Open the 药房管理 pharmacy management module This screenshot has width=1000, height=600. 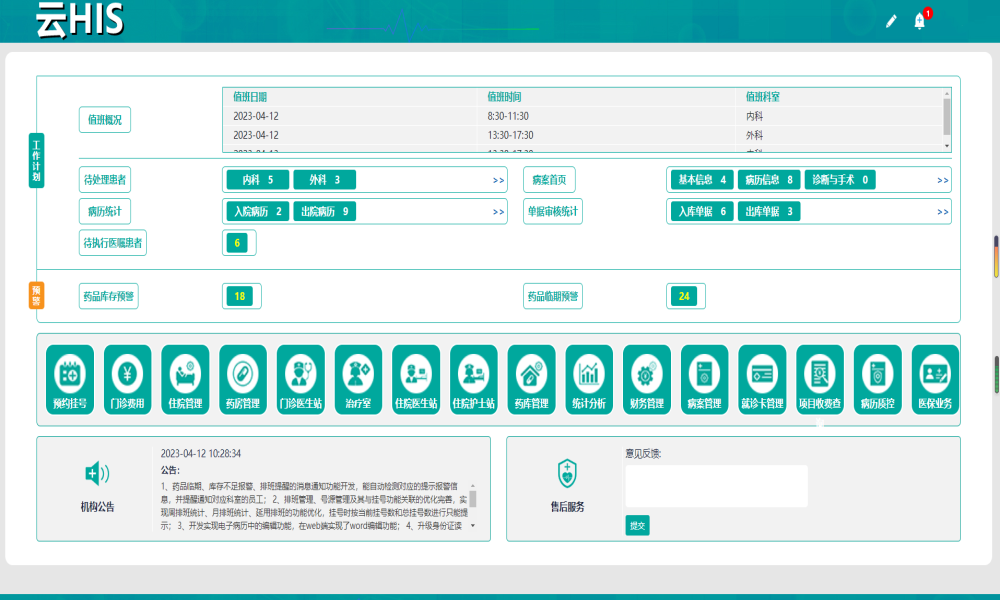[x=243, y=379]
